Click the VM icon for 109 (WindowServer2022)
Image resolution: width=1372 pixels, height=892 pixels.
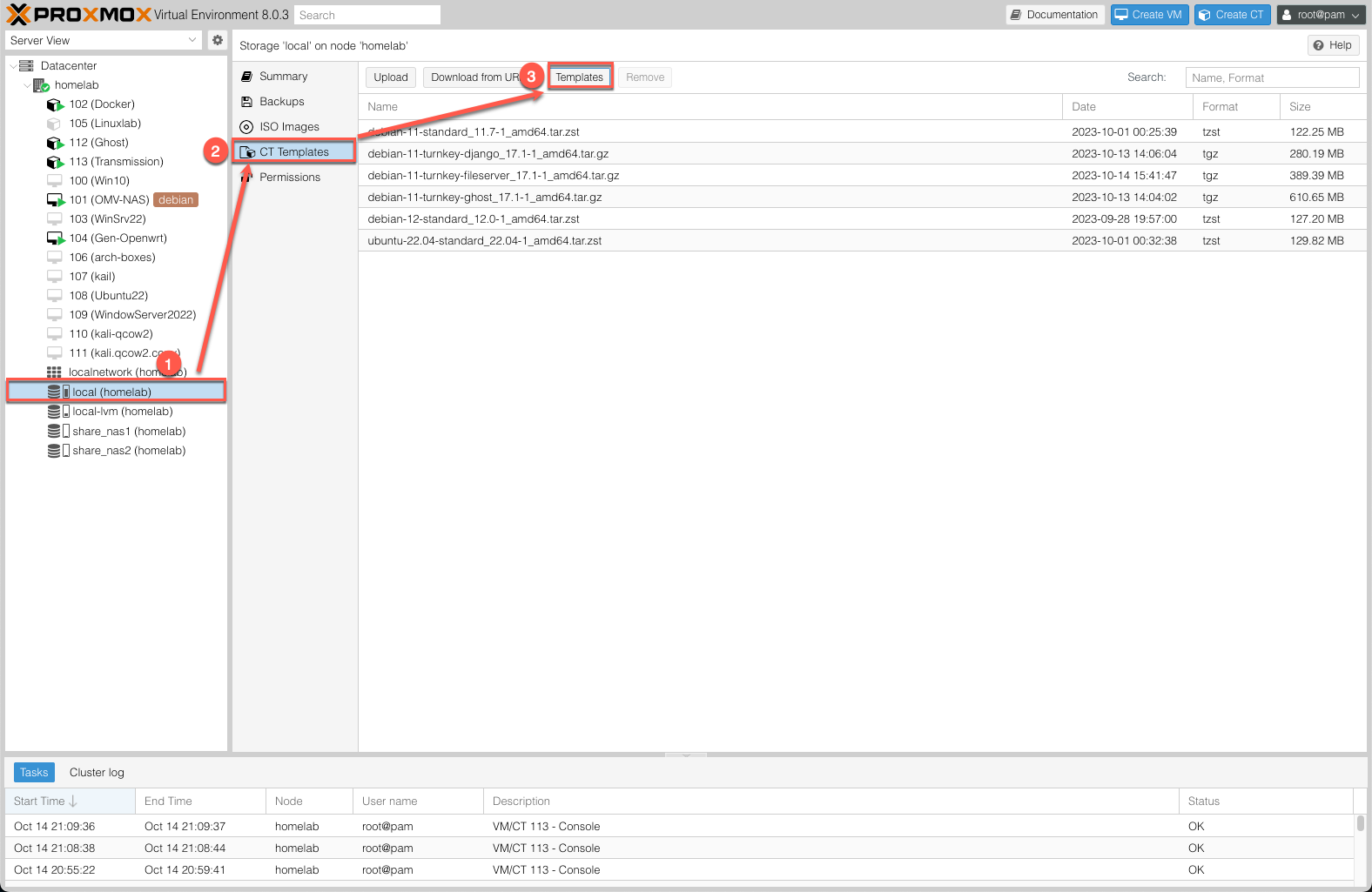click(54, 315)
